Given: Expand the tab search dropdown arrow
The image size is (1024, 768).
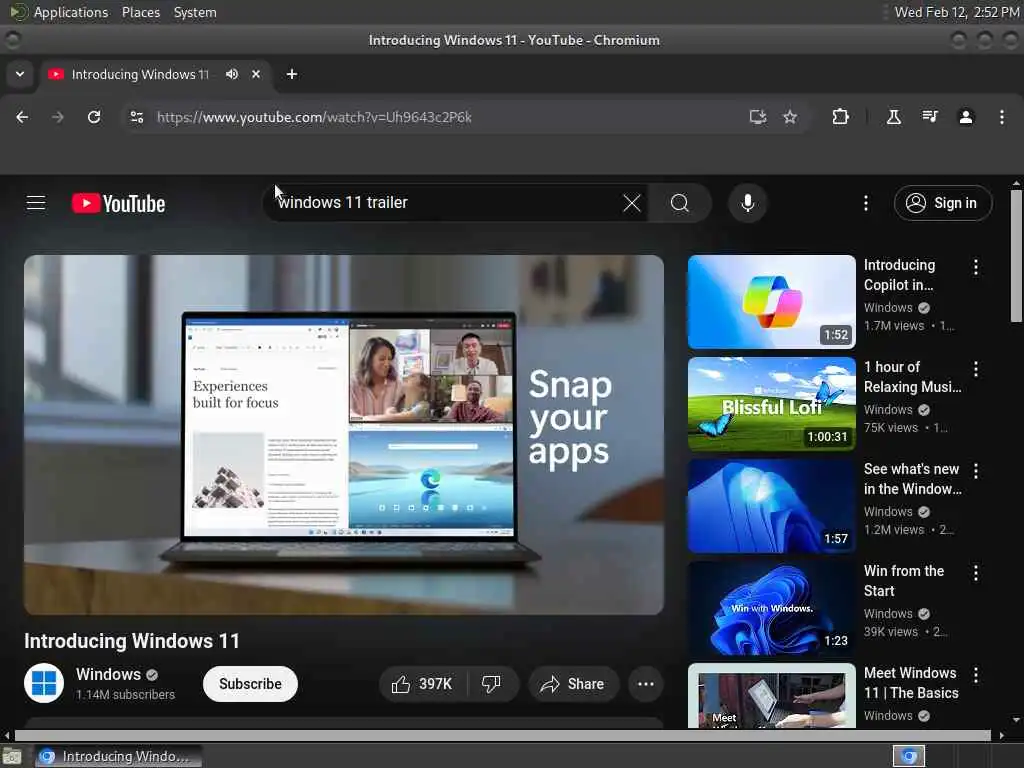Looking at the screenshot, I should pyautogui.click(x=20, y=74).
